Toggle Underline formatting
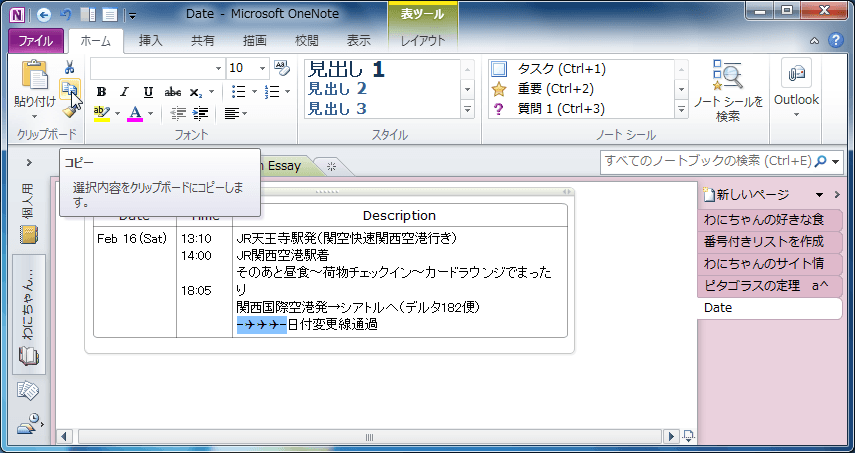The height and width of the screenshot is (453, 855). pos(148,92)
